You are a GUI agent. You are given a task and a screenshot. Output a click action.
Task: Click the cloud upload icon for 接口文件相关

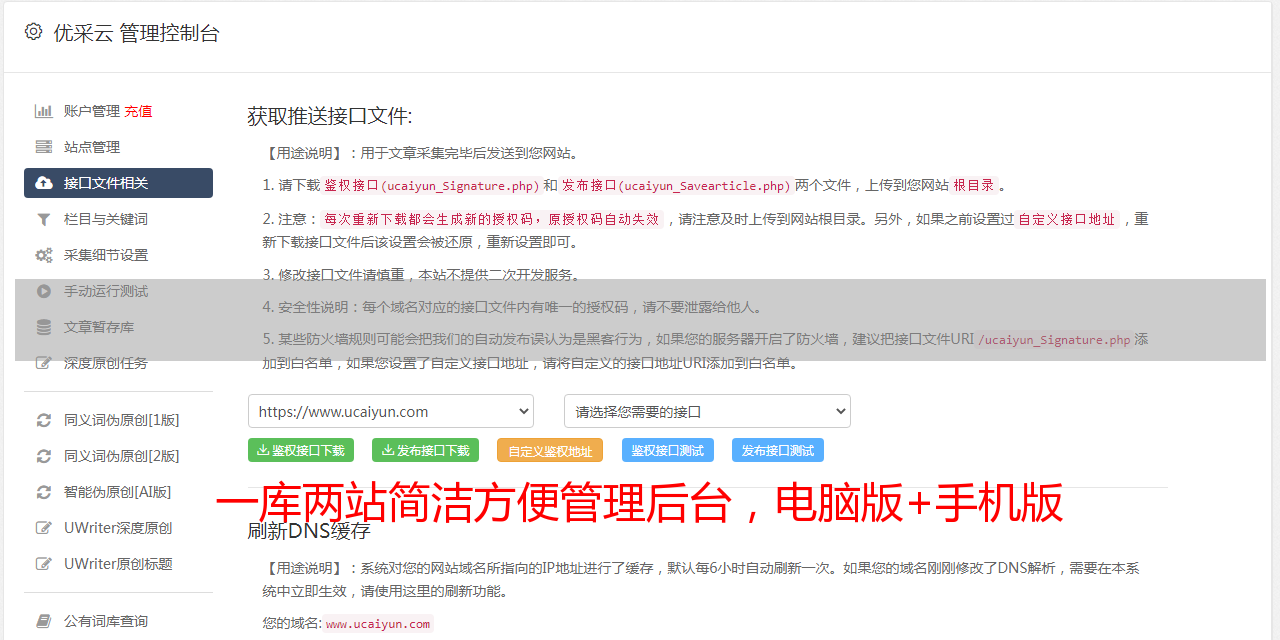point(44,183)
